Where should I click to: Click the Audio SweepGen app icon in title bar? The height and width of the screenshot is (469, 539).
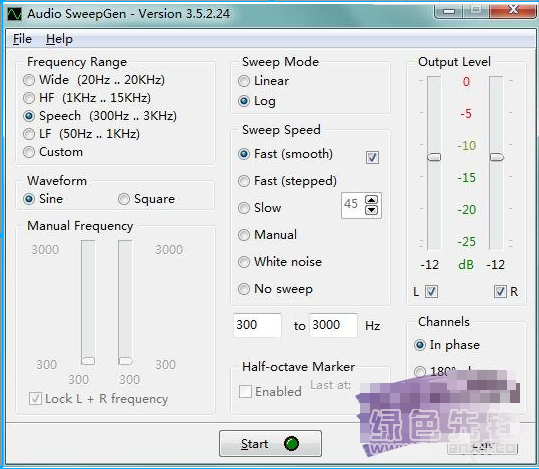pyautogui.click(x=14, y=14)
